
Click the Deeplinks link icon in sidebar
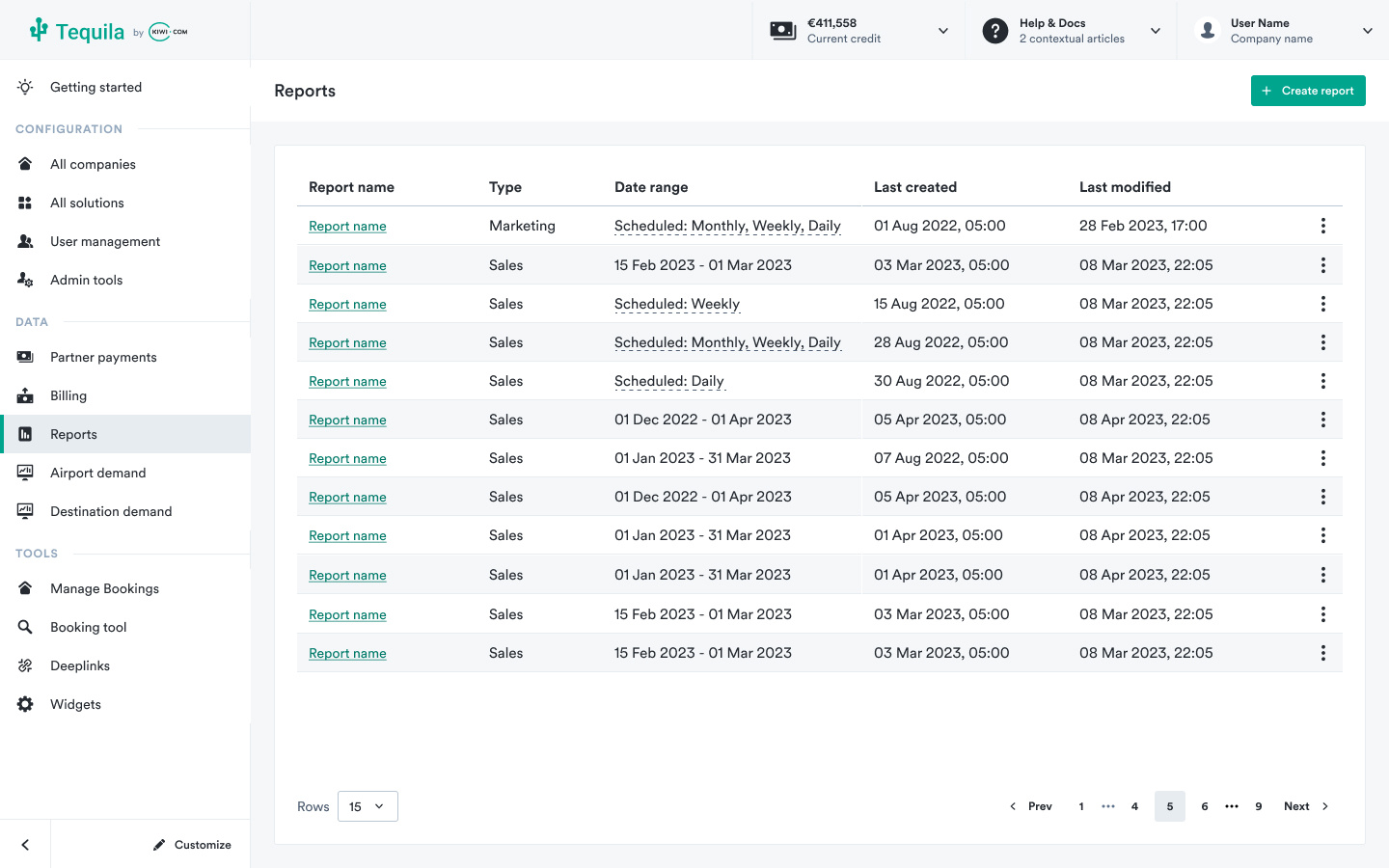[26, 665]
